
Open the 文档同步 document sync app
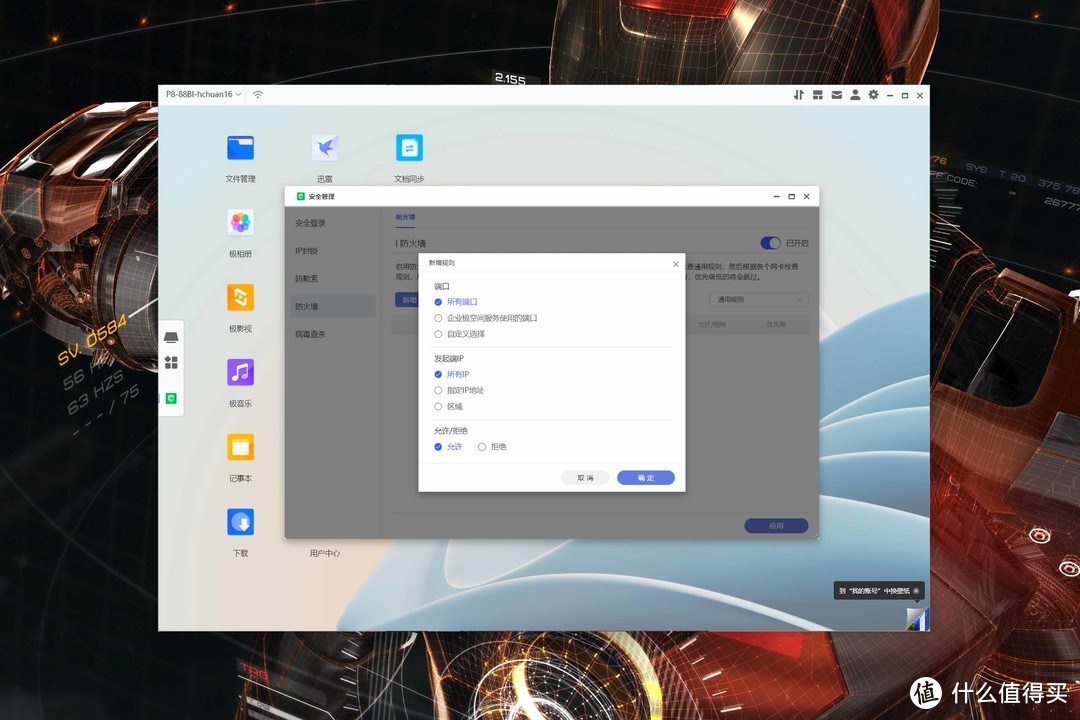[x=409, y=149]
